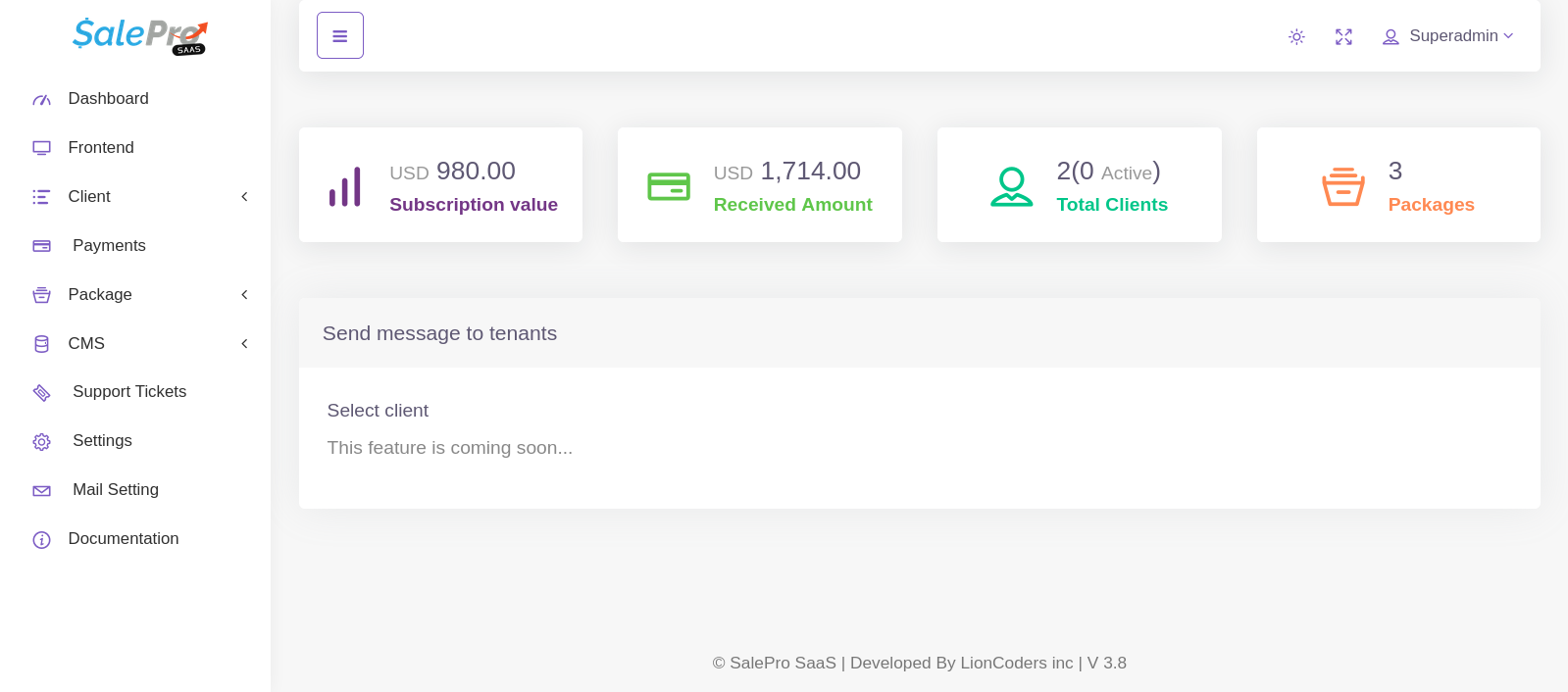Image resolution: width=1568 pixels, height=692 pixels.
Task: Click the purple bar chart icon
Action: (x=345, y=186)
